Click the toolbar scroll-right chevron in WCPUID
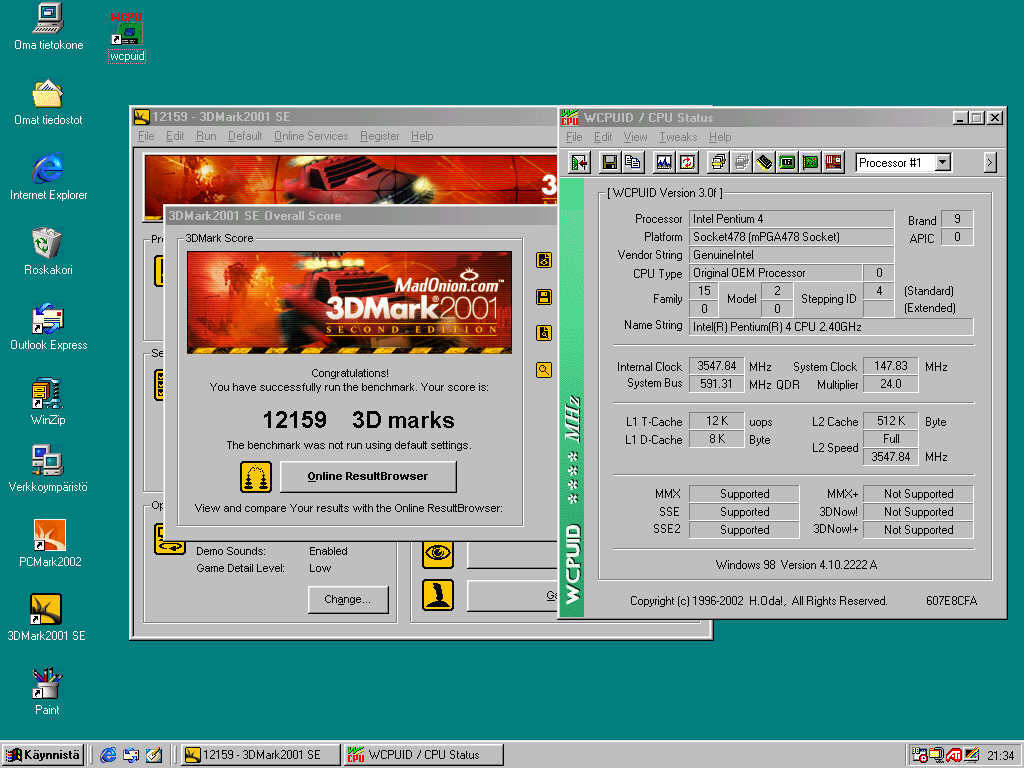Viewport: 1024px width, 768px height. click(990, 162)
